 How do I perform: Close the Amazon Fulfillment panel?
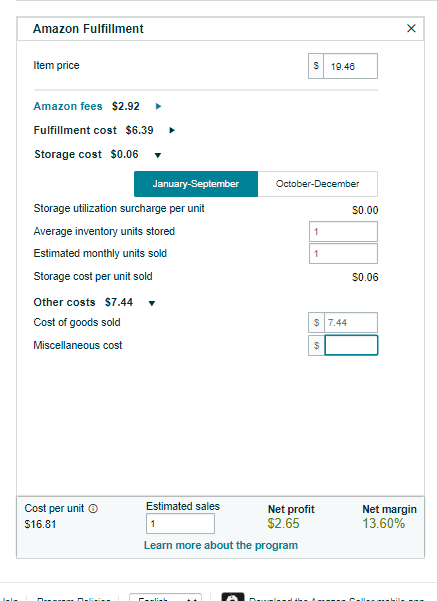pyautogui.click(x=411, y=28)
